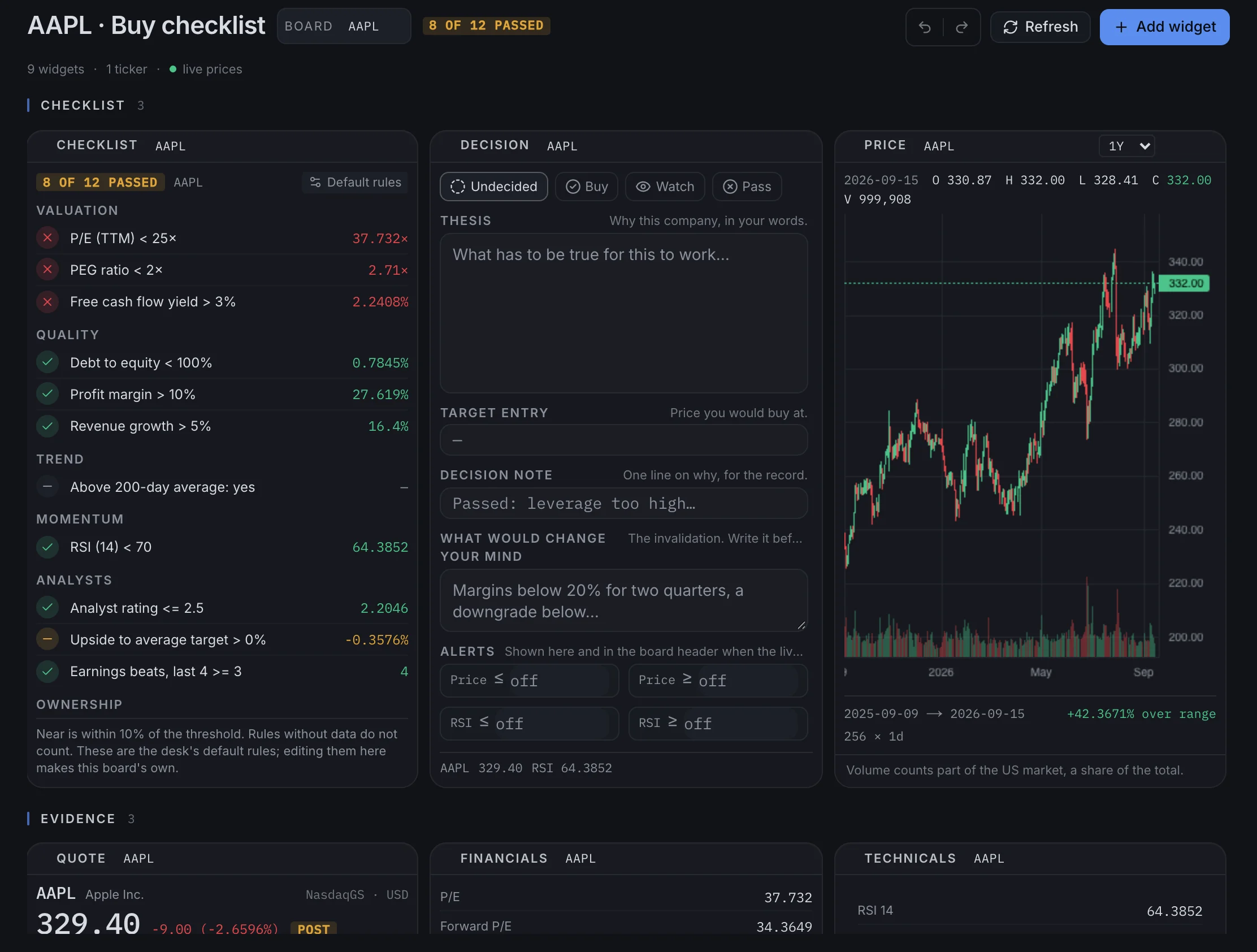Image resolution: width=1257 pixels, height=952 pixels.
Task: Click the 332.00 price label on chart
Action: click(1184, 283)
